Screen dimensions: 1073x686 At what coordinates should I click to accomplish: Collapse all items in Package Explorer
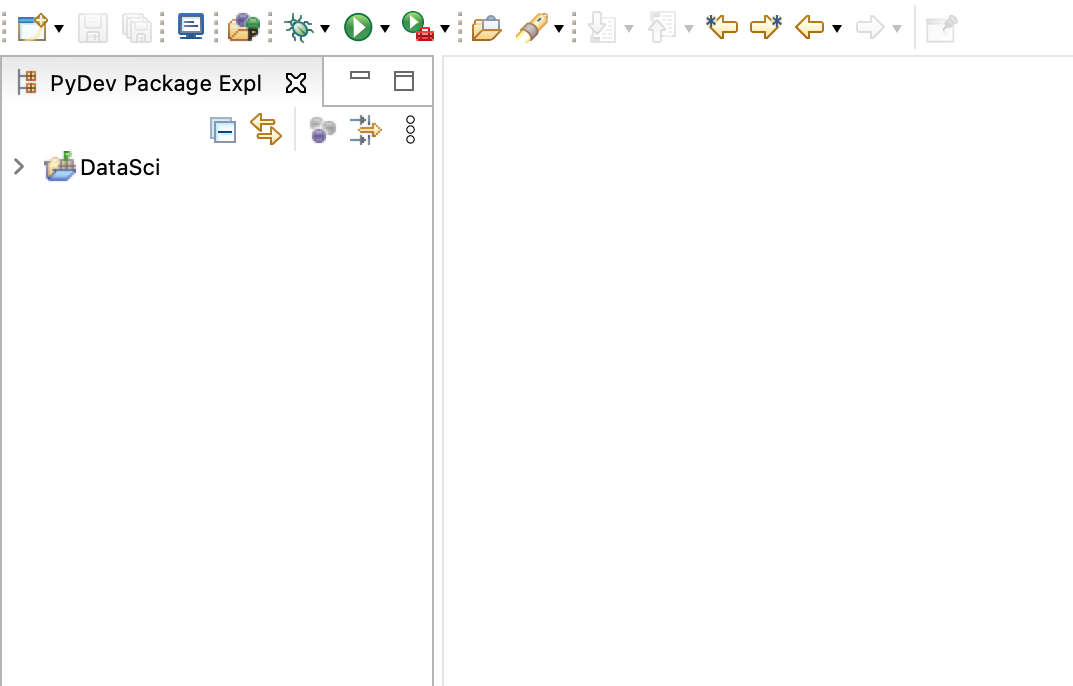click(223, 130)
